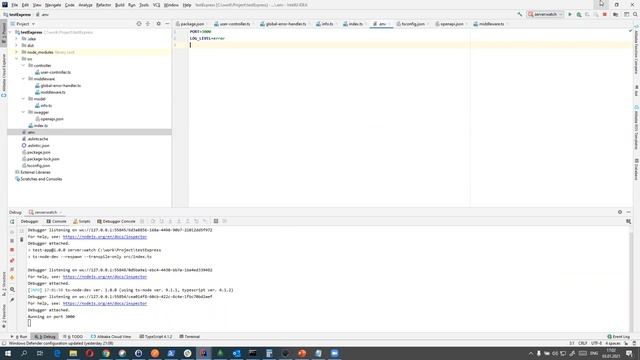Viewport: 640px width, 360px height.
Task: Open TODO tool window
Action: tap(73, 337)
